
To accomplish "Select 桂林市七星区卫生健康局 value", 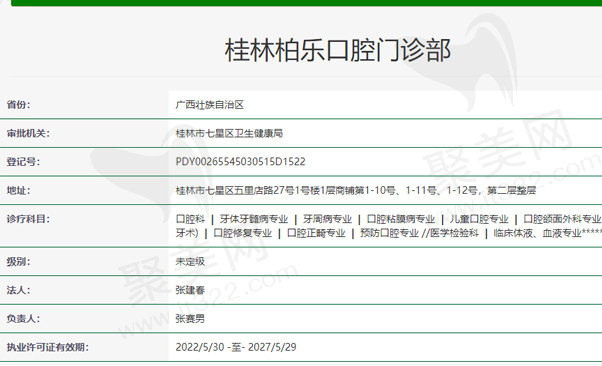I will click(229, 133).
